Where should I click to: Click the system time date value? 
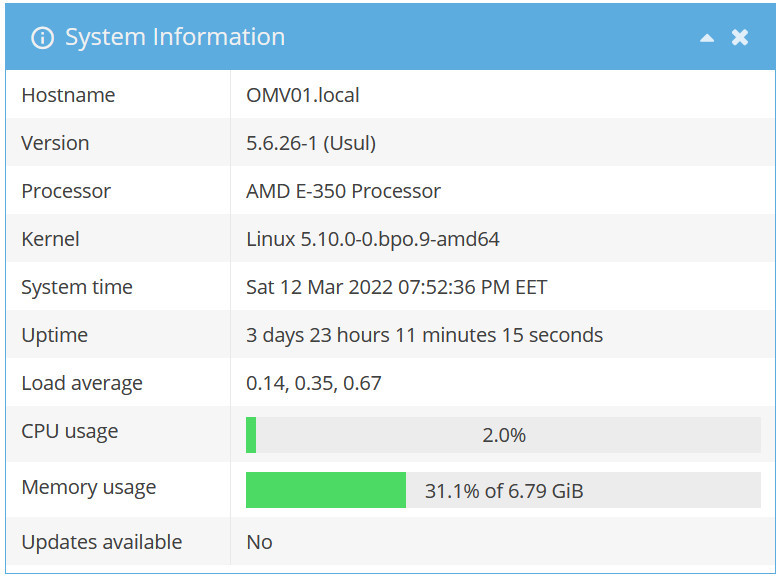point(396,287)
